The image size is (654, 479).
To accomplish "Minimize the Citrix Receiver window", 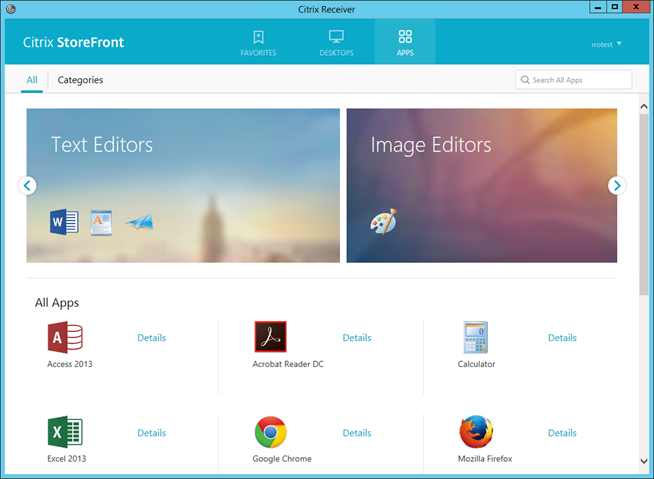I will click(x=598, y=7).
